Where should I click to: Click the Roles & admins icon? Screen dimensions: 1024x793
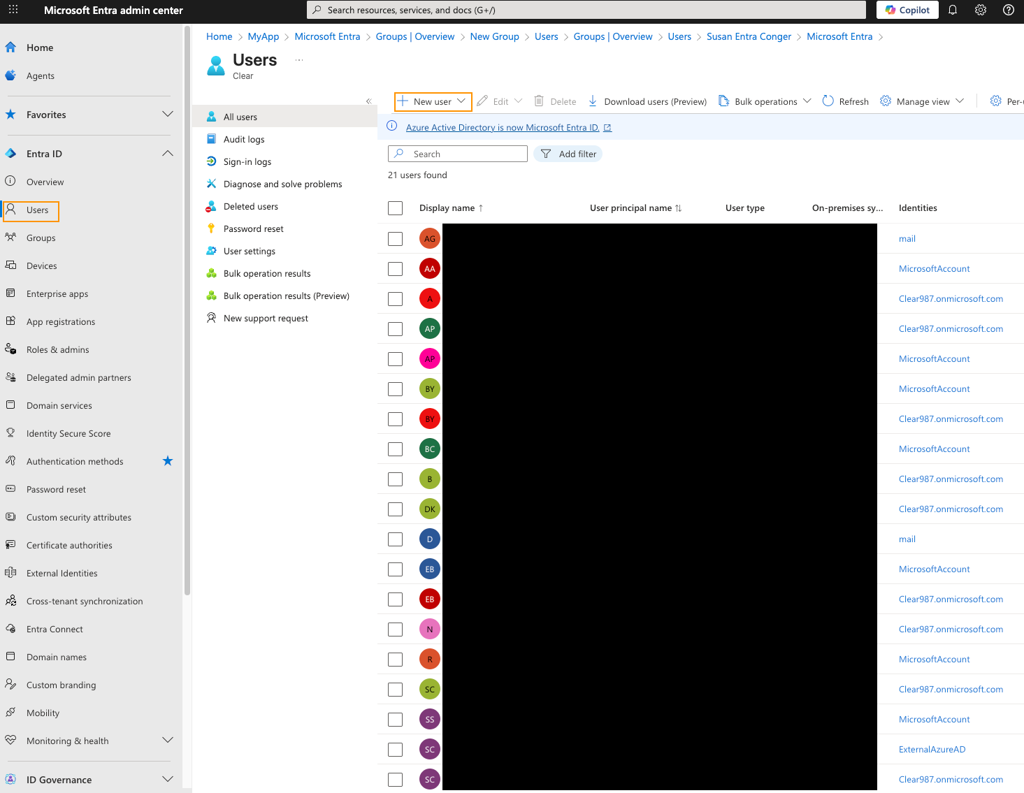10,349
